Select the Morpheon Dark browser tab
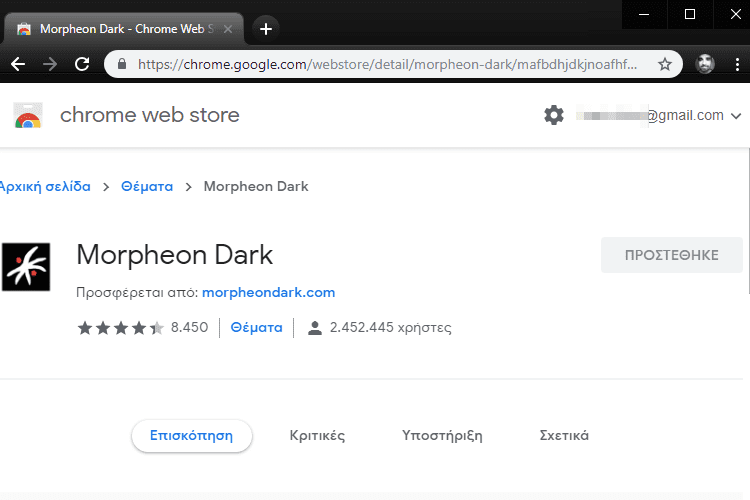The height and width of the screenshot is (500, 750). pyautogui.click(x=123, y=29)
